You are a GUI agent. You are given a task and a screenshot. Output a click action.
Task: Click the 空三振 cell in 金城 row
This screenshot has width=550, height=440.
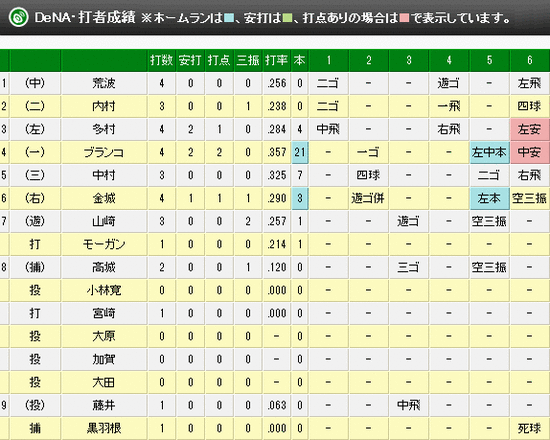530,198
